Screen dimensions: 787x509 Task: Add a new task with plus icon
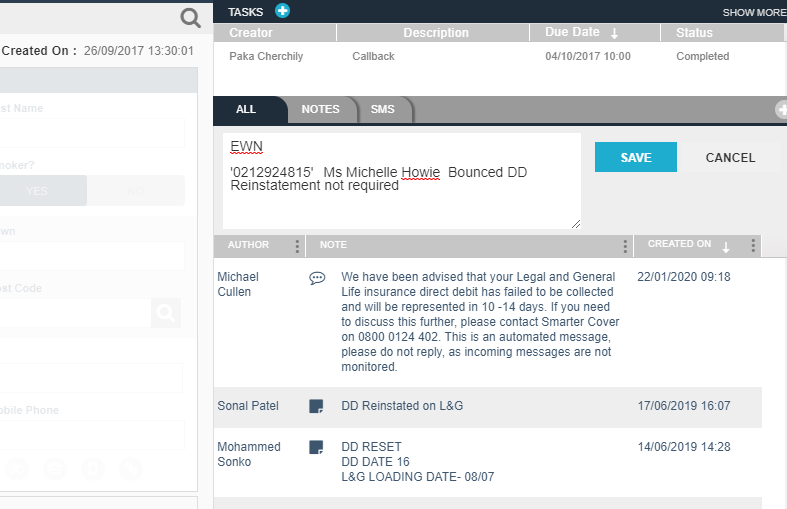282,11
